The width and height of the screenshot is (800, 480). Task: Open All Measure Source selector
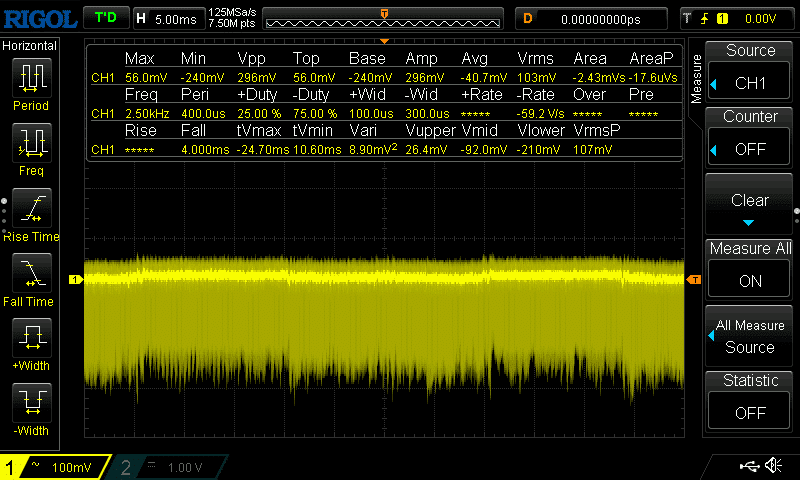(750, 336)
